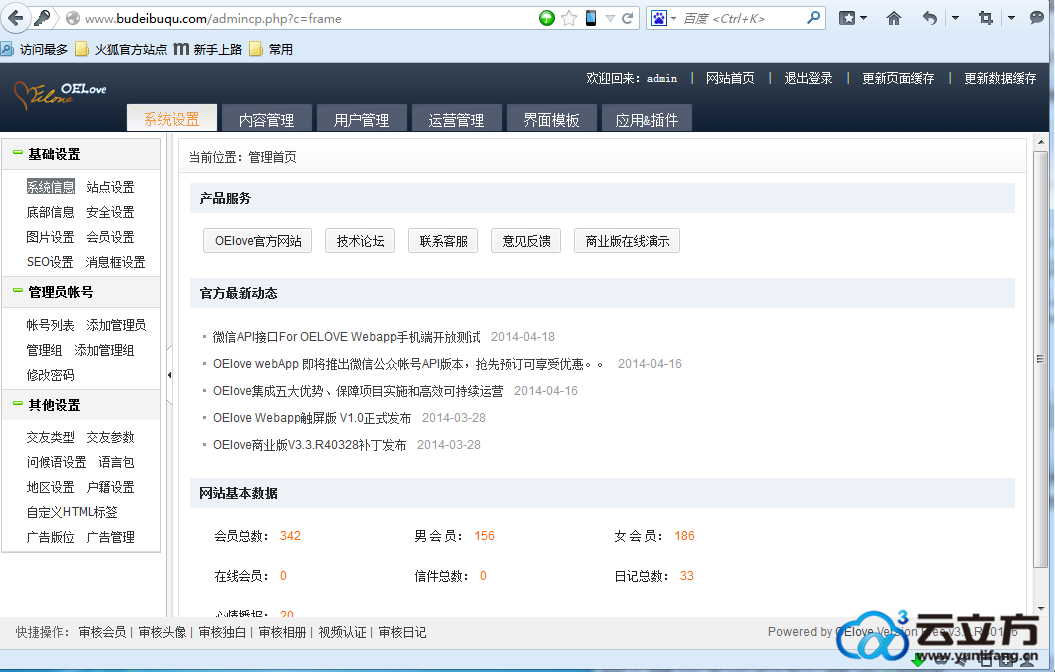Open address bar history dropdown triangle

(610, 19)
